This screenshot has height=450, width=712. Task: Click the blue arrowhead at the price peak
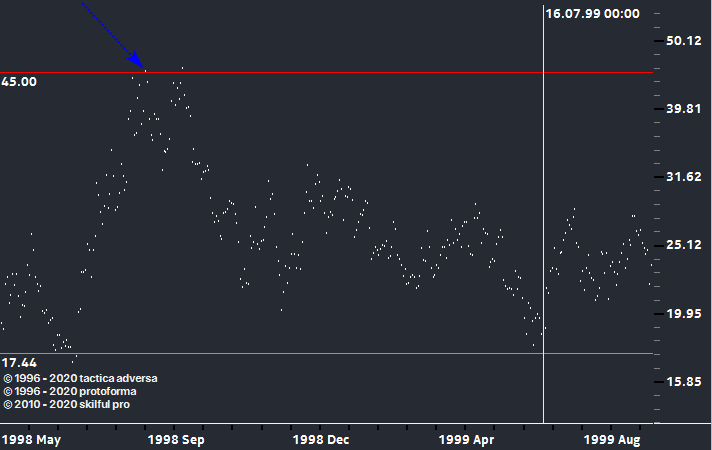(x=139, y=63)
